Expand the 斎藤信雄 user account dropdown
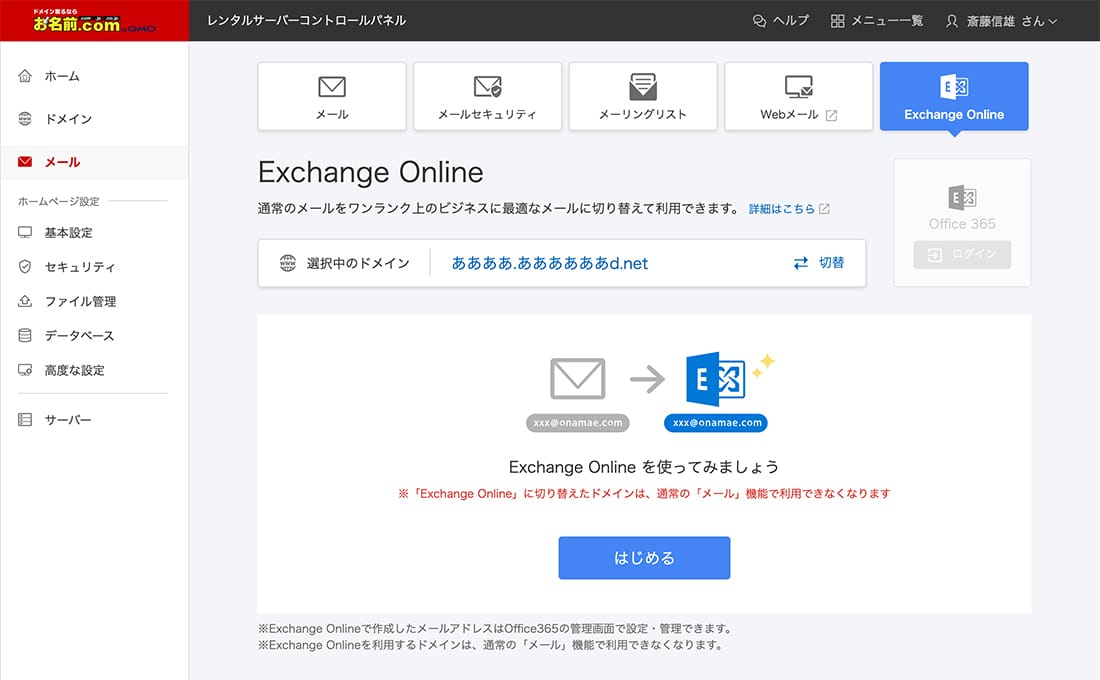 click(x=1001, y=21)
